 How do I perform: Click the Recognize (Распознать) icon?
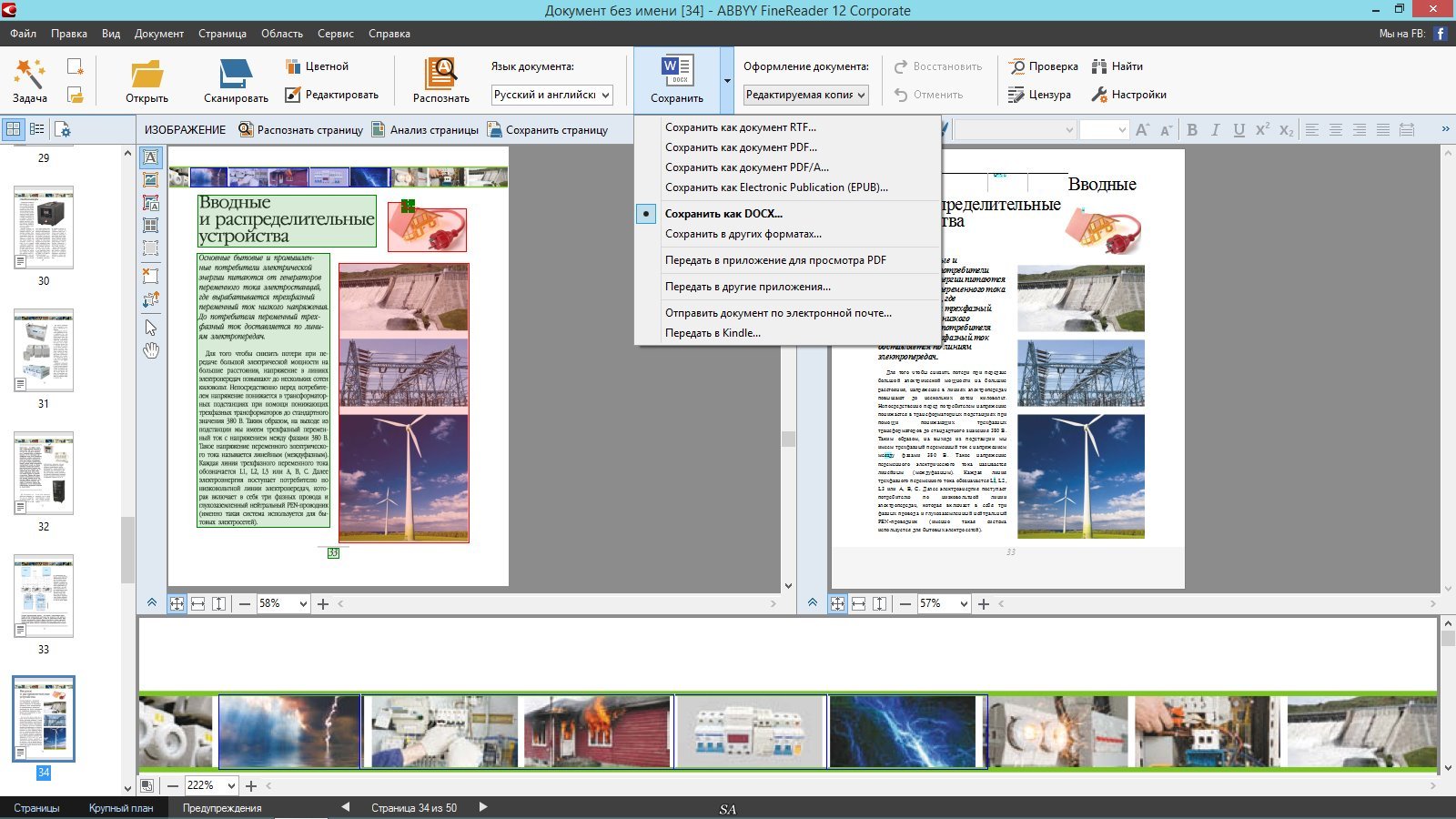click(x=440, y=74)
